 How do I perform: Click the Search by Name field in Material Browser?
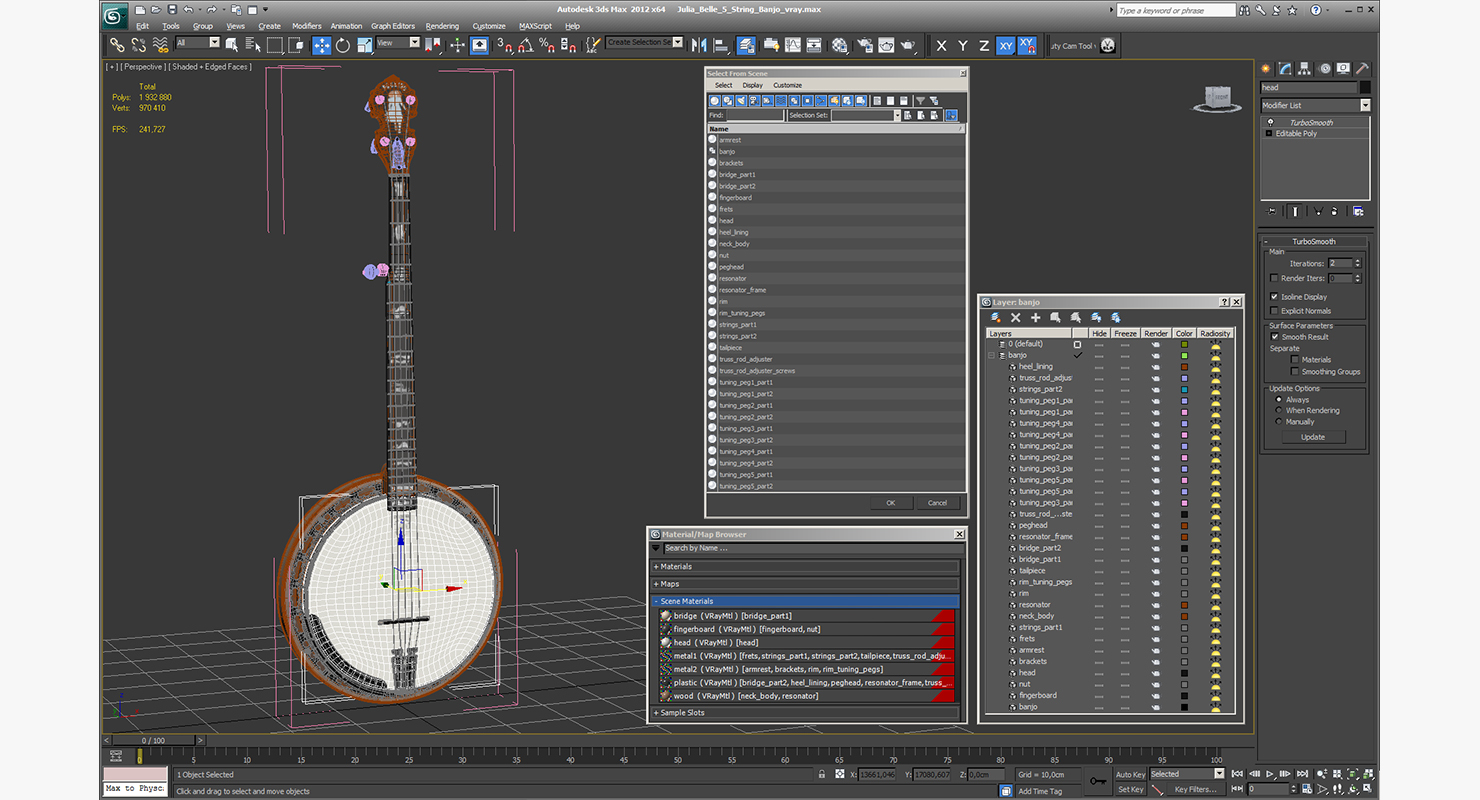point(813,548)
